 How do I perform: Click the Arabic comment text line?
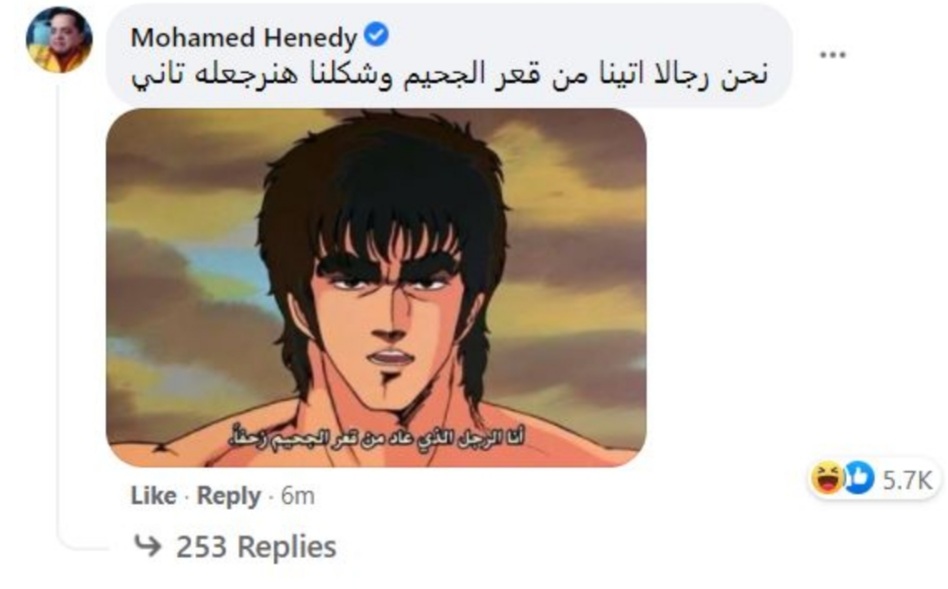tap(450, 76)
